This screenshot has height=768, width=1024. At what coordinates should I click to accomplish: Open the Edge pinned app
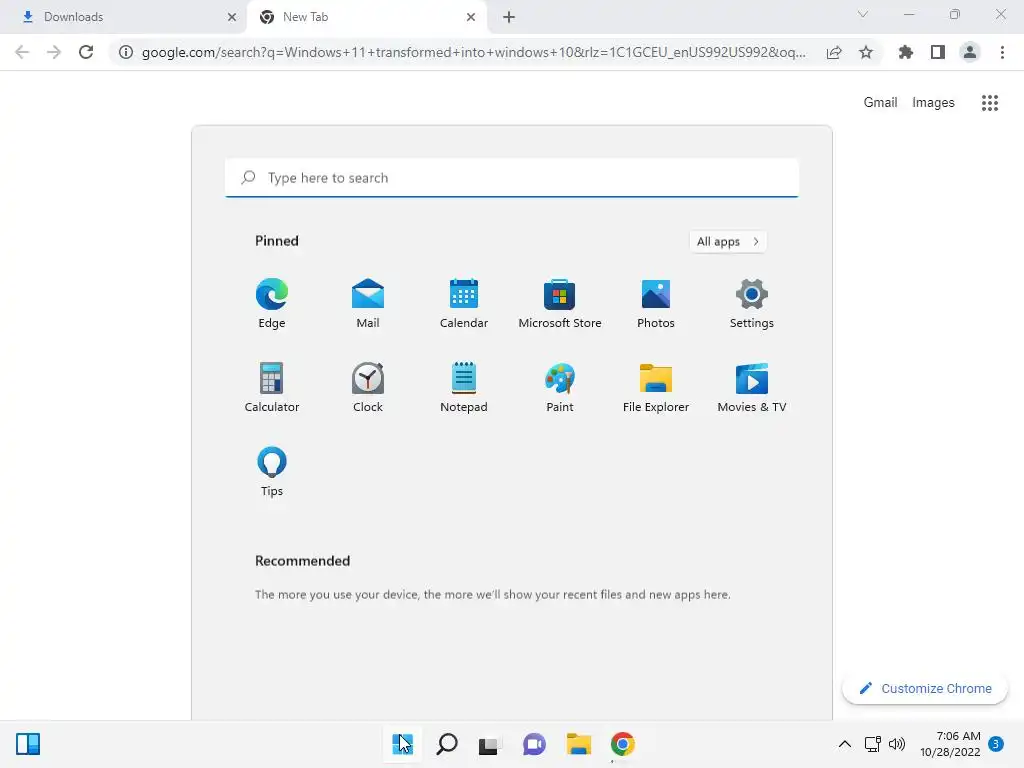tap(272, 304)
